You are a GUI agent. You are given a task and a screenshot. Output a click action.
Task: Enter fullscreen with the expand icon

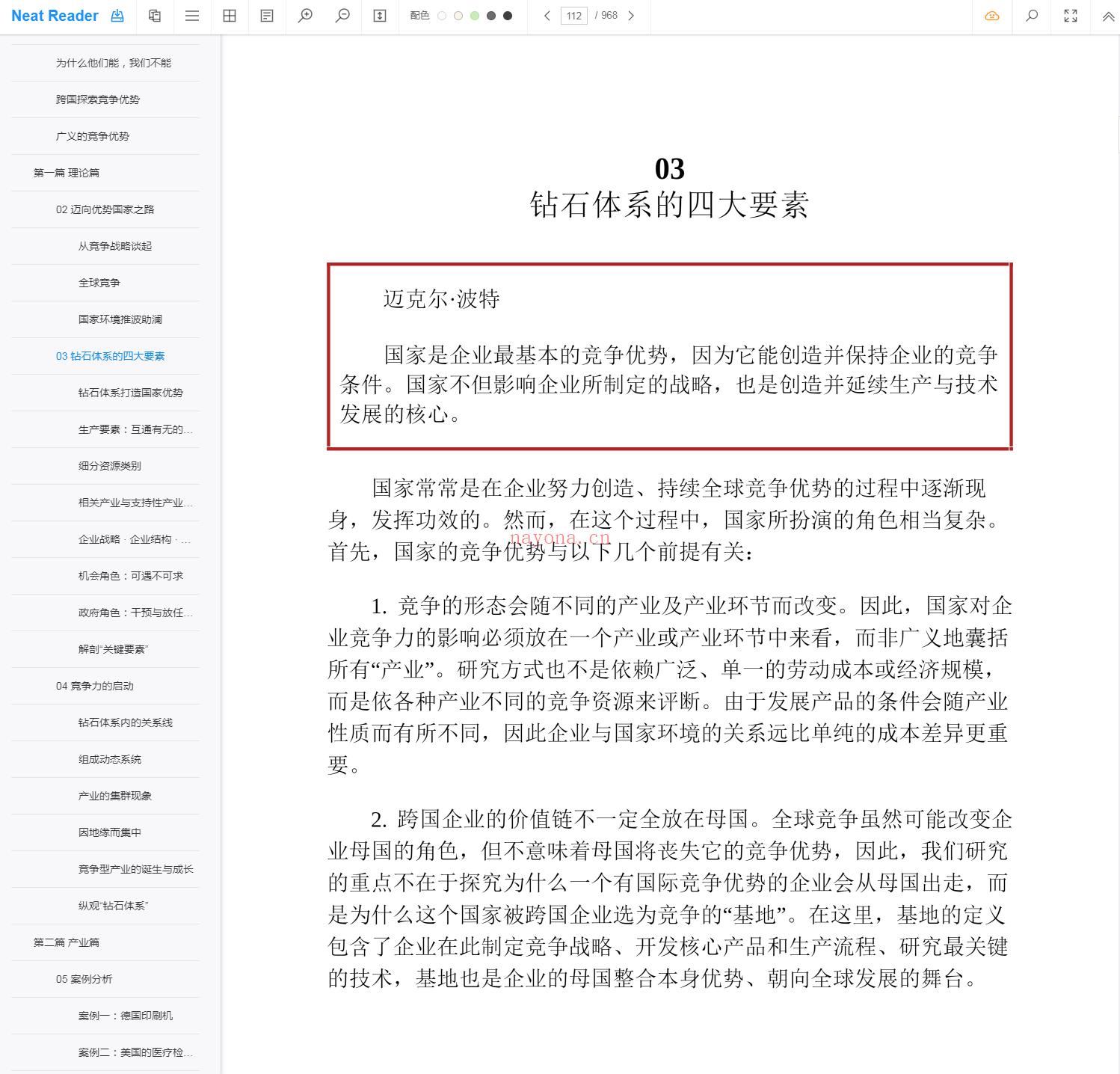click(x=1071, y=16)
